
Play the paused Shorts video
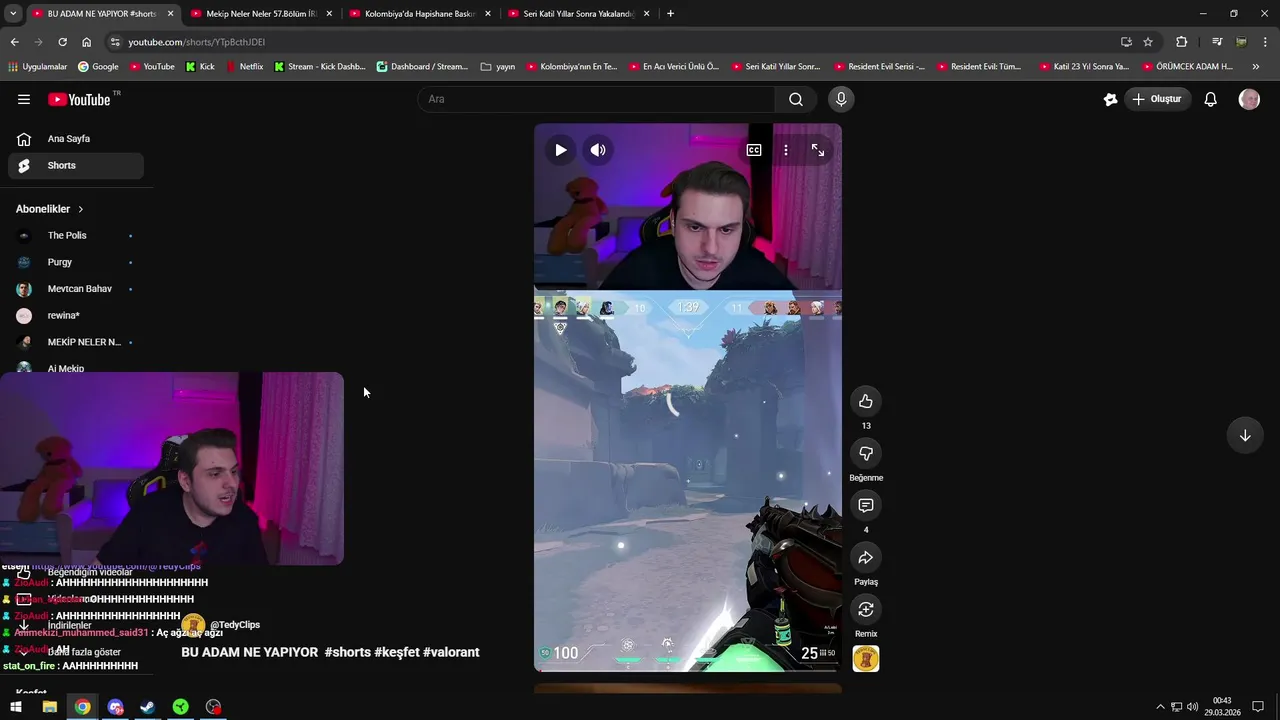tap(560, 150)
